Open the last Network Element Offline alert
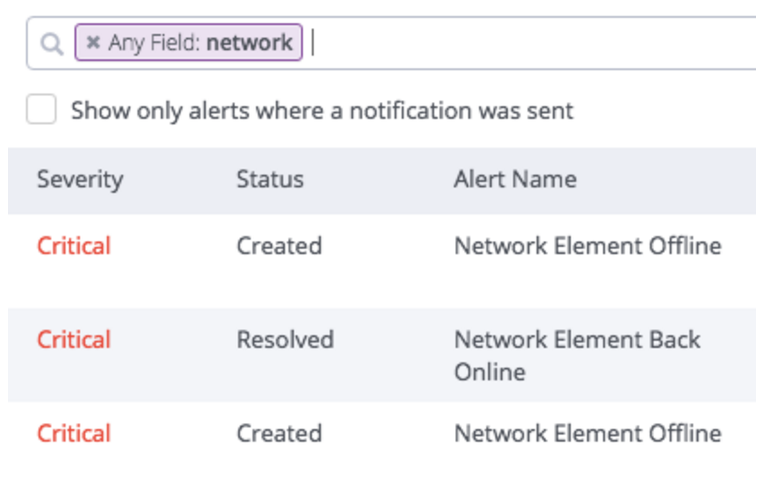 (588, 434)
